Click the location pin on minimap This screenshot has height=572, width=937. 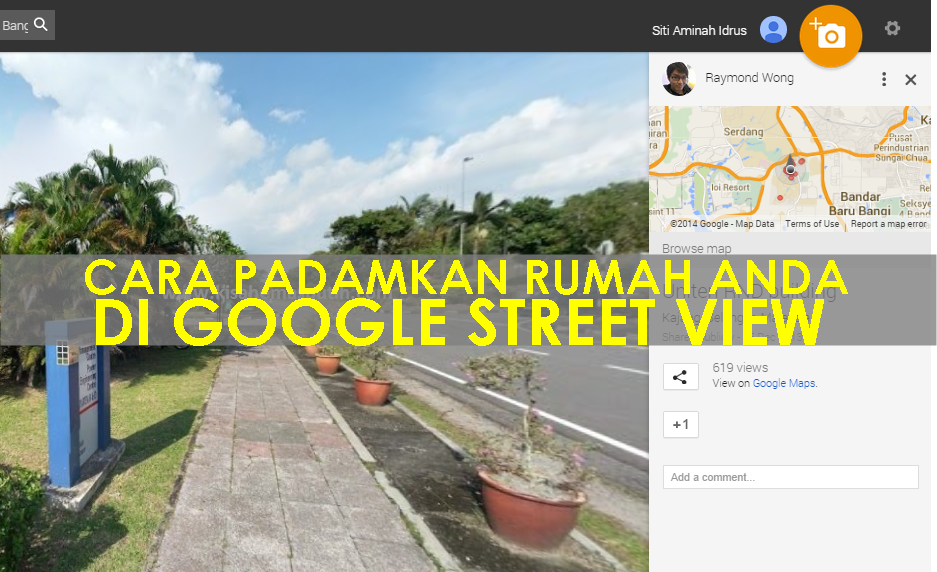point(790,164)
